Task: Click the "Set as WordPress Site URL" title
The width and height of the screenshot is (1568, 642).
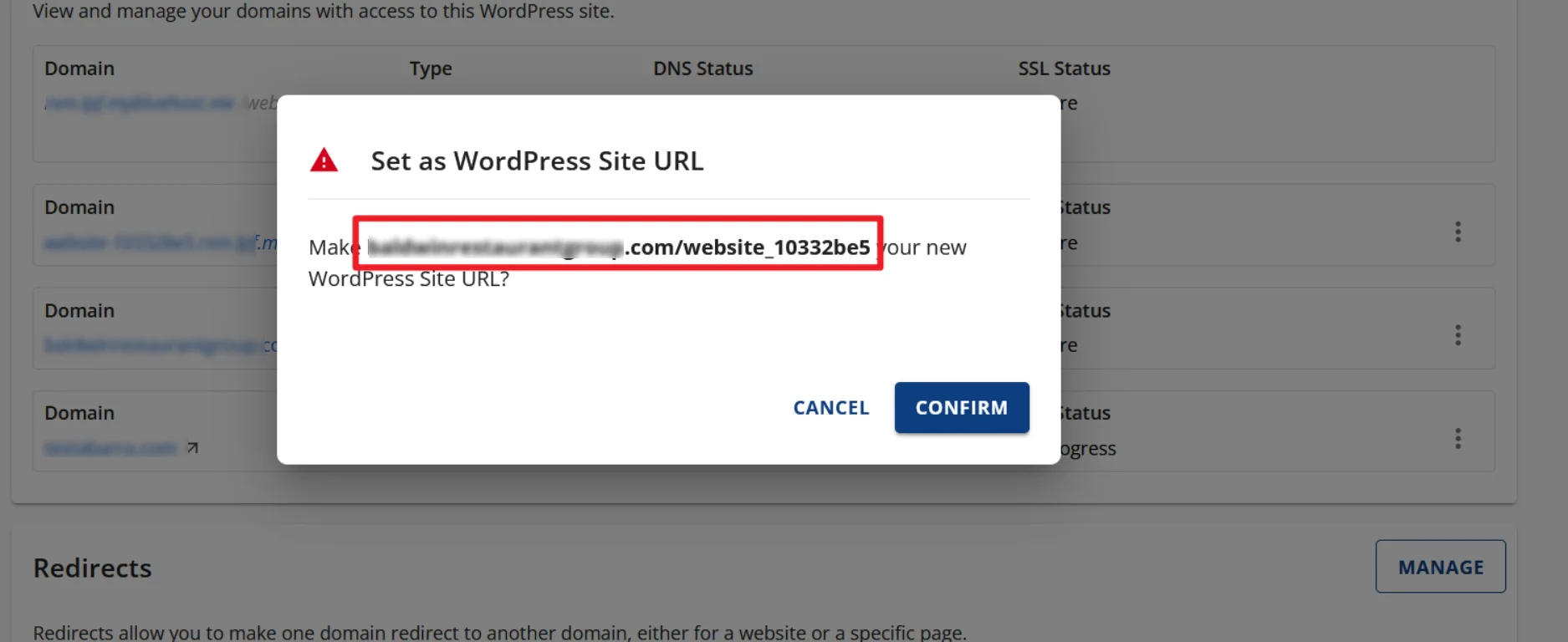Action: click(537, 160)
